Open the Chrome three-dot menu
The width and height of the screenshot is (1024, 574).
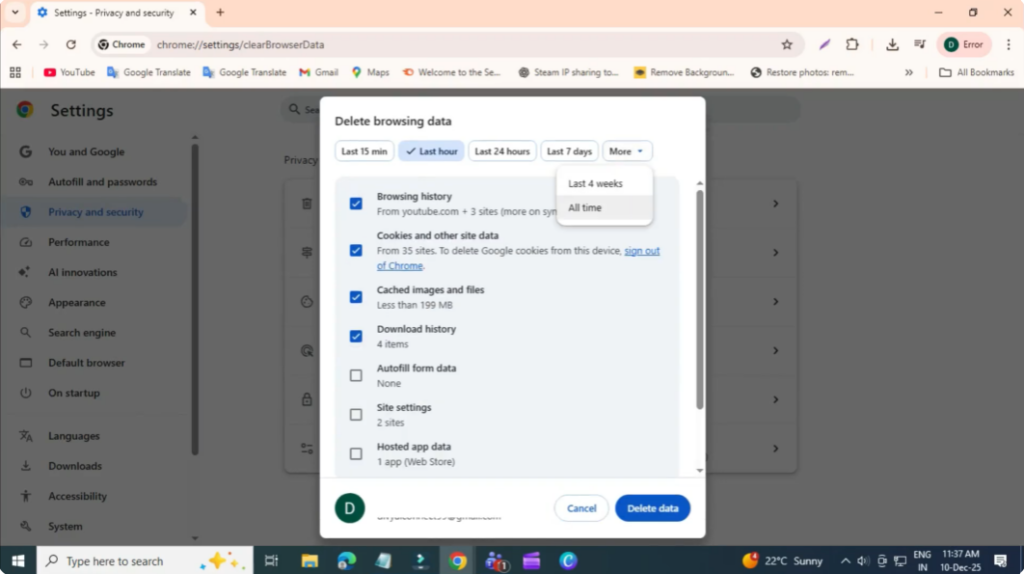pos(1008,44)
